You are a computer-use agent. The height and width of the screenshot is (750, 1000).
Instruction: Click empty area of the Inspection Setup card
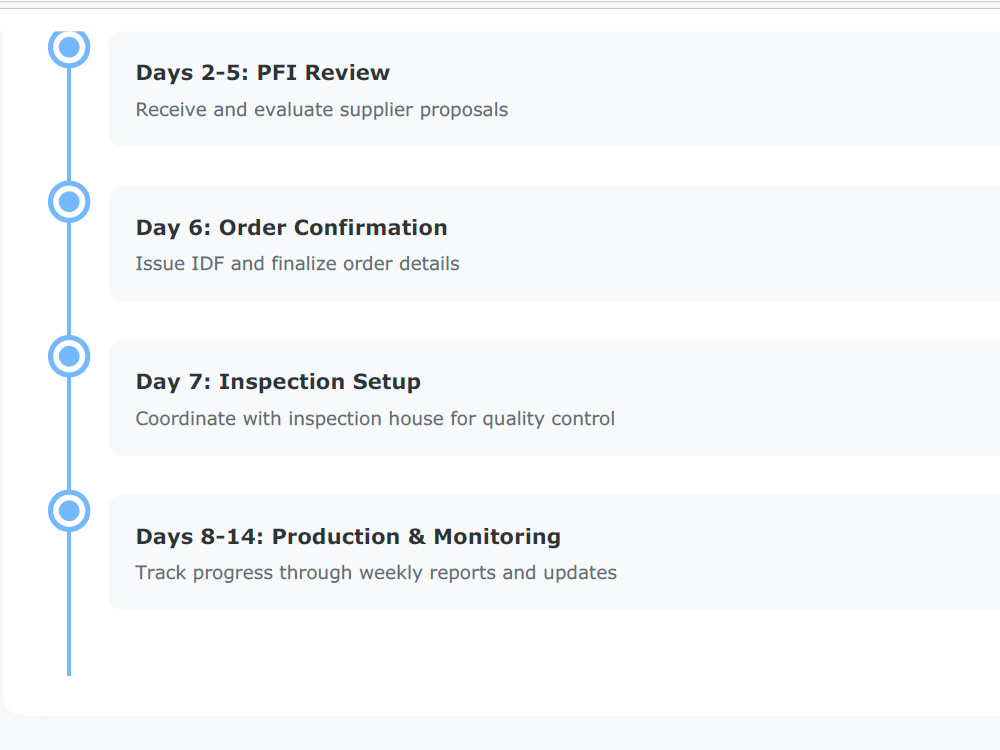(797, 398)
